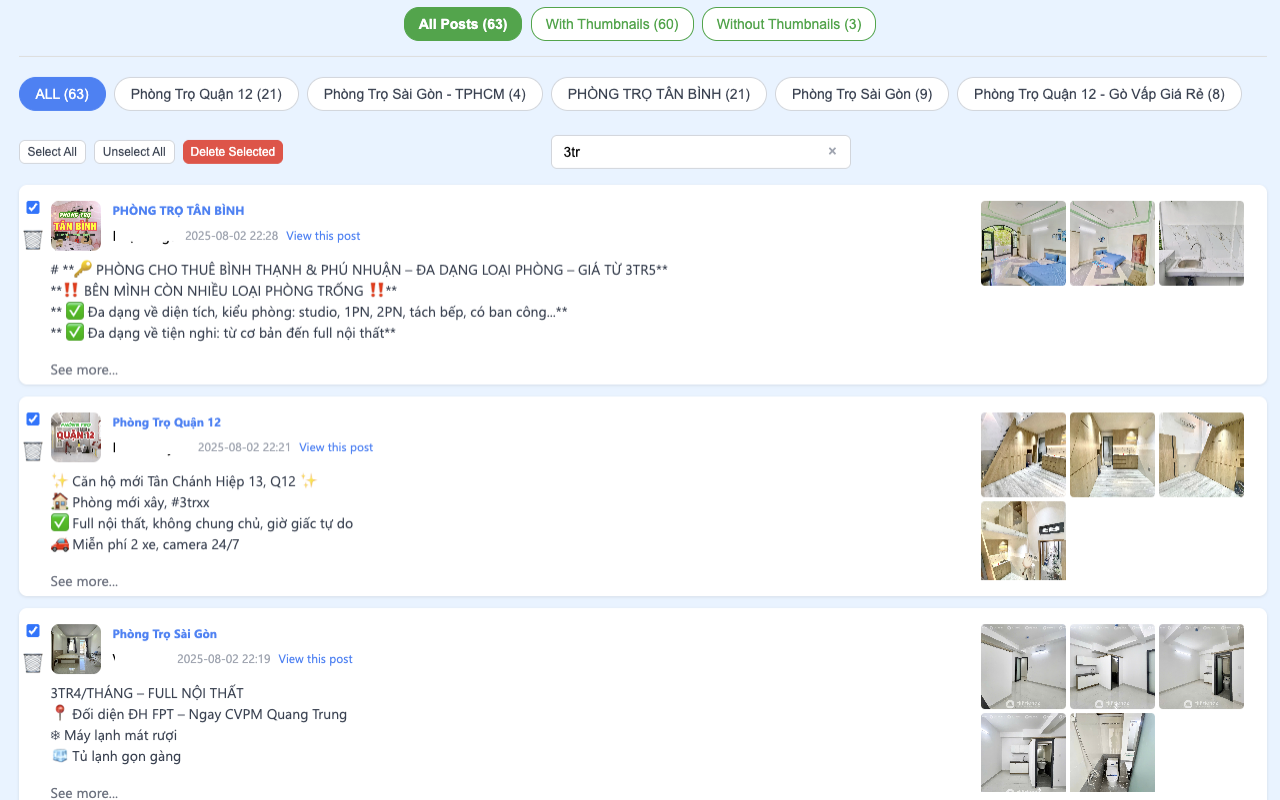The image size is (1280, 800).
Task: Uncheck the PHÒNG TRỌ TÂN BÌNH post checkbox
Action: tap(33, 208)
